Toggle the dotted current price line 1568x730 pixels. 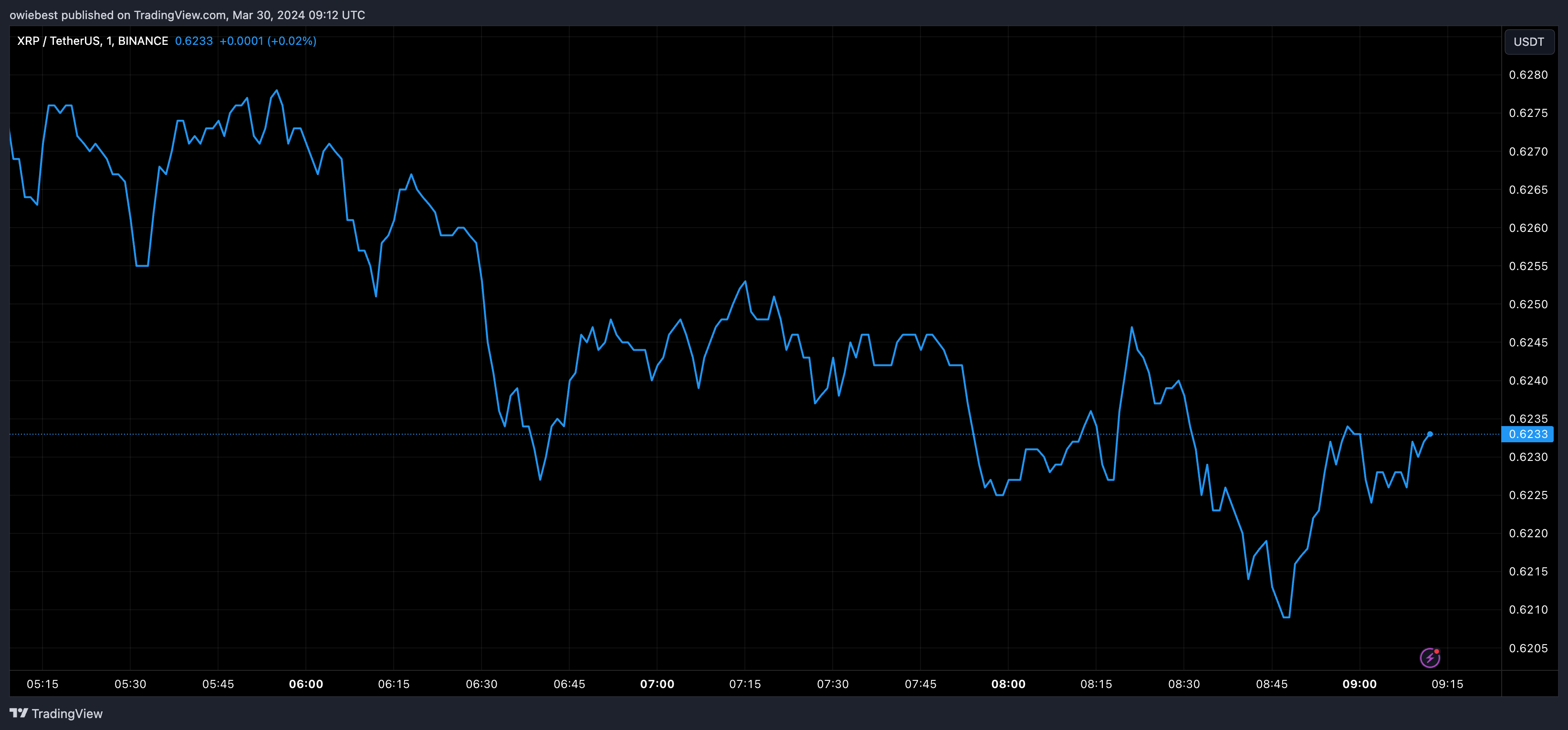pyautogui.click(x=731, y=434)
